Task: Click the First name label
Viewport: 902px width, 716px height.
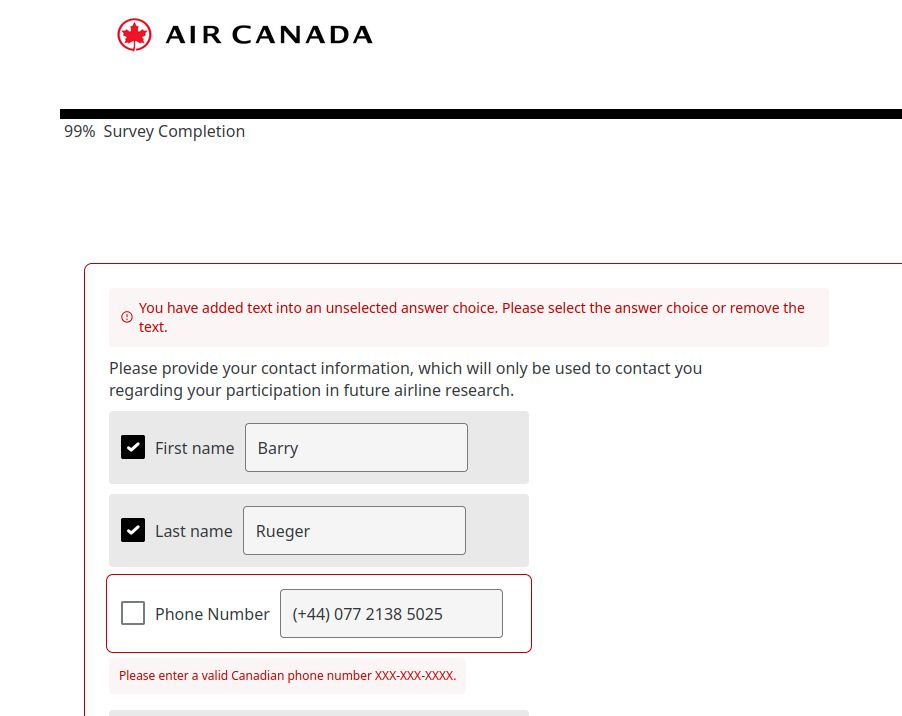Action: (194, 448)
